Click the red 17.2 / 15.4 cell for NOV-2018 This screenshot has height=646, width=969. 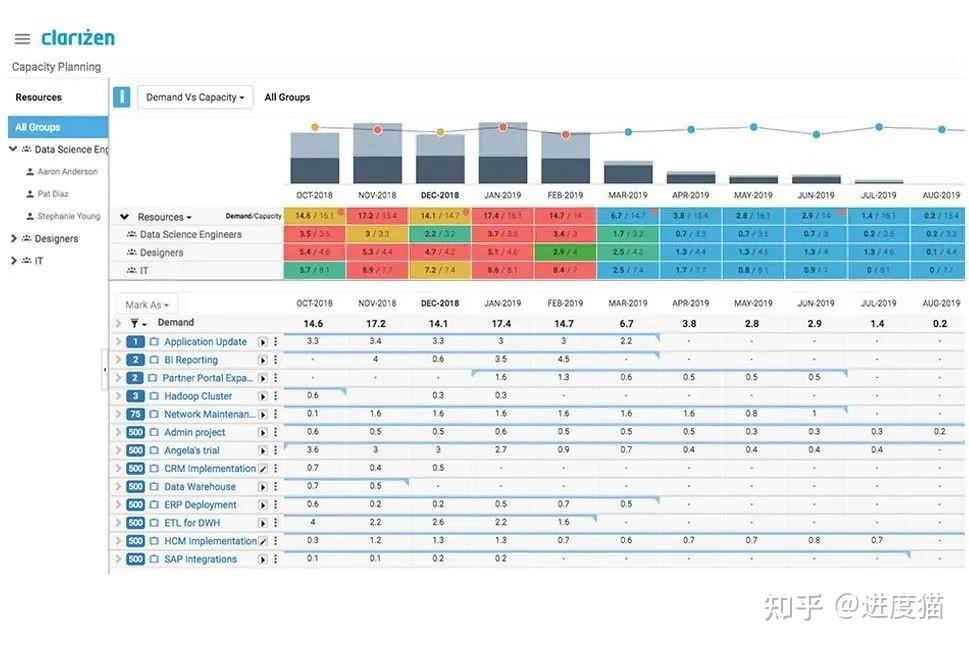377,216
